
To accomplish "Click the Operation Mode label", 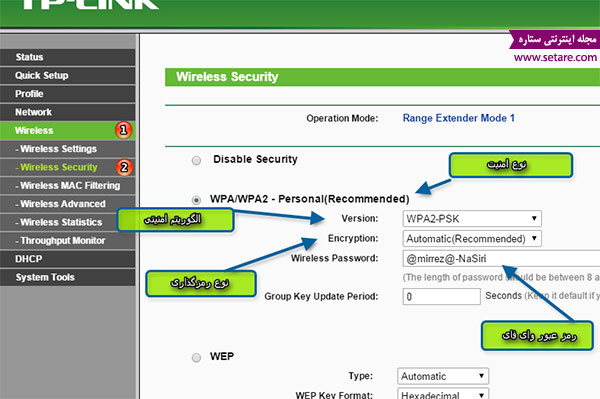I will [x=342, y=119].
